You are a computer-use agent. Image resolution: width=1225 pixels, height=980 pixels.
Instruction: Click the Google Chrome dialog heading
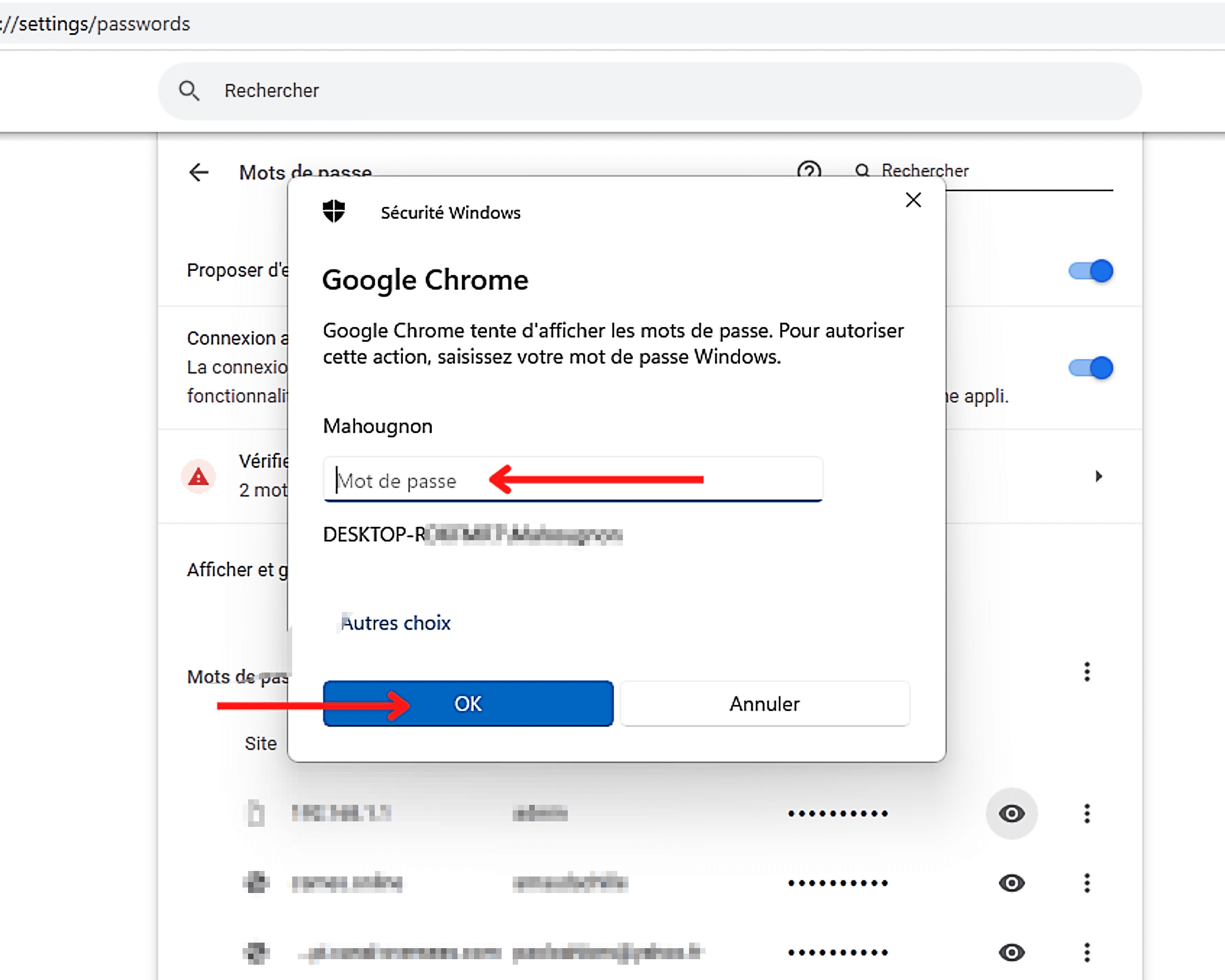click(425, 280)
